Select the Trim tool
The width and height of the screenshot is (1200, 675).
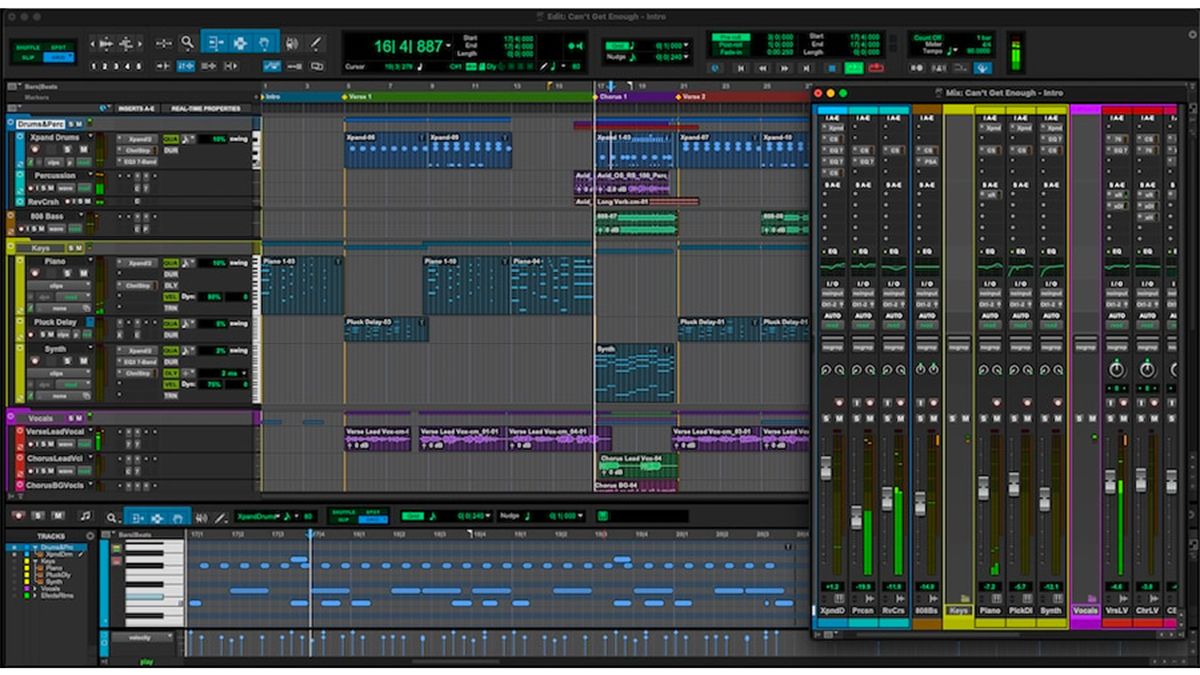pos(217,43)
